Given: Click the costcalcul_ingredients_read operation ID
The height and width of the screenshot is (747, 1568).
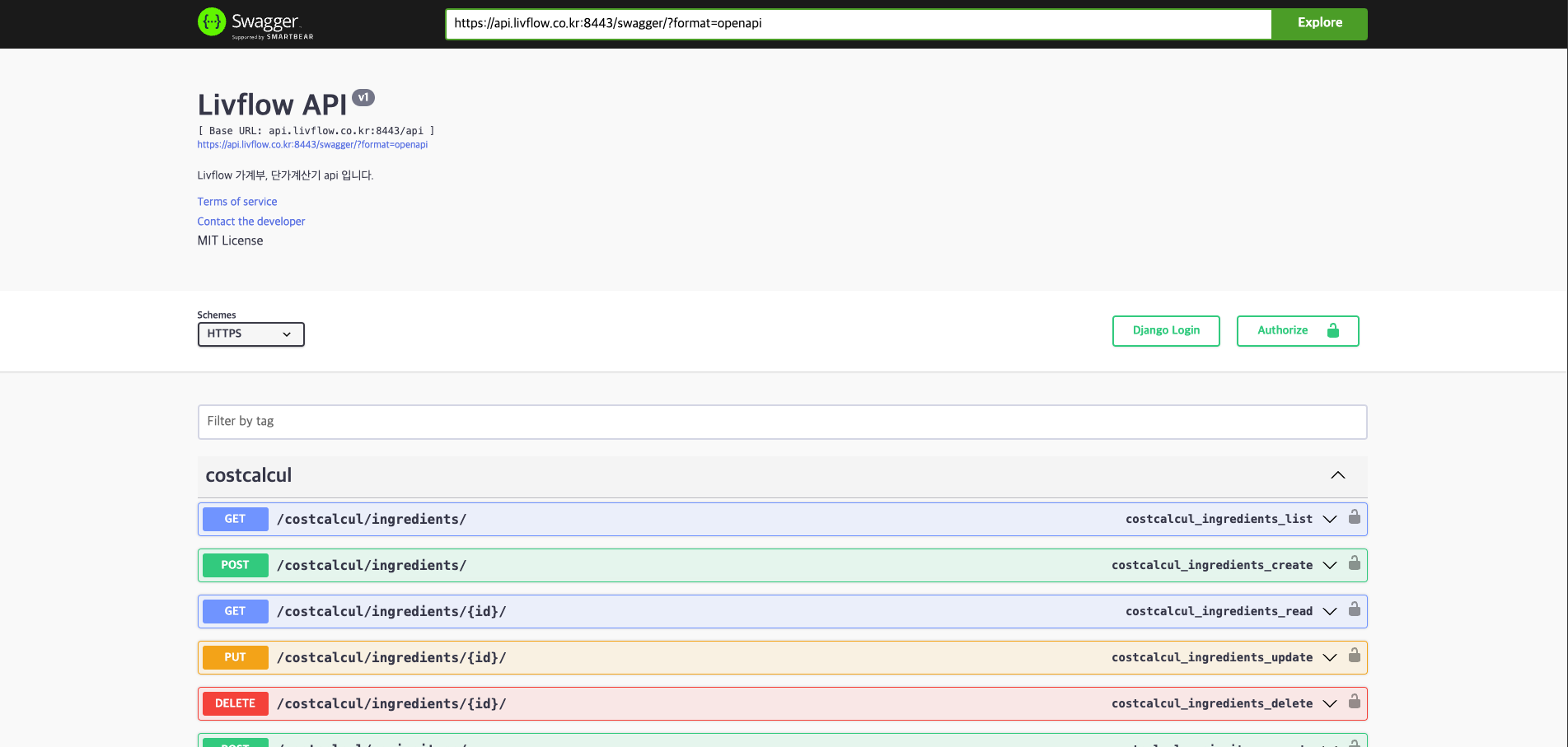Looking at the screenshot, I should point(1219,611).
